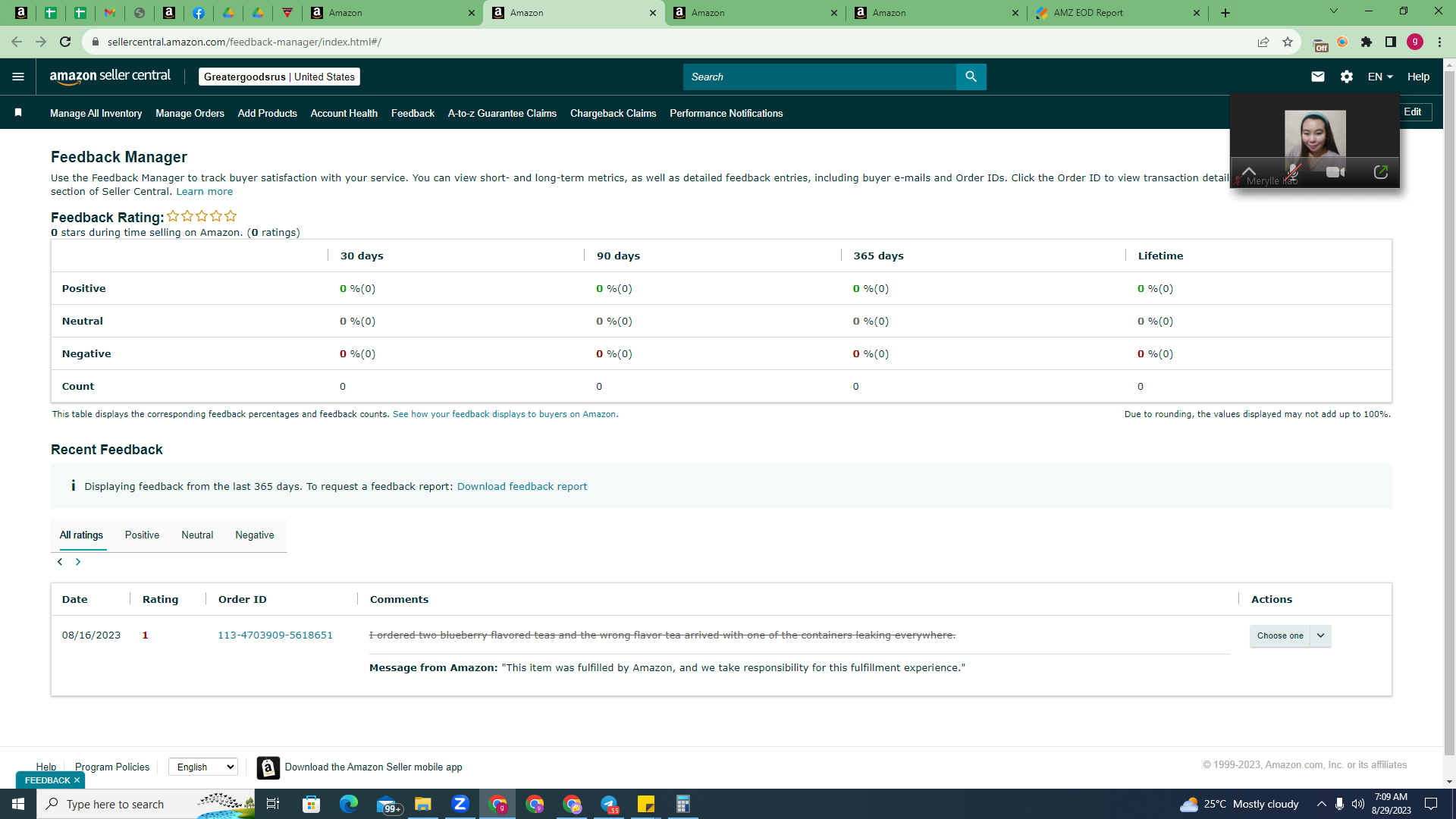Click the Windows taskbar search box

tap(146, 804)
